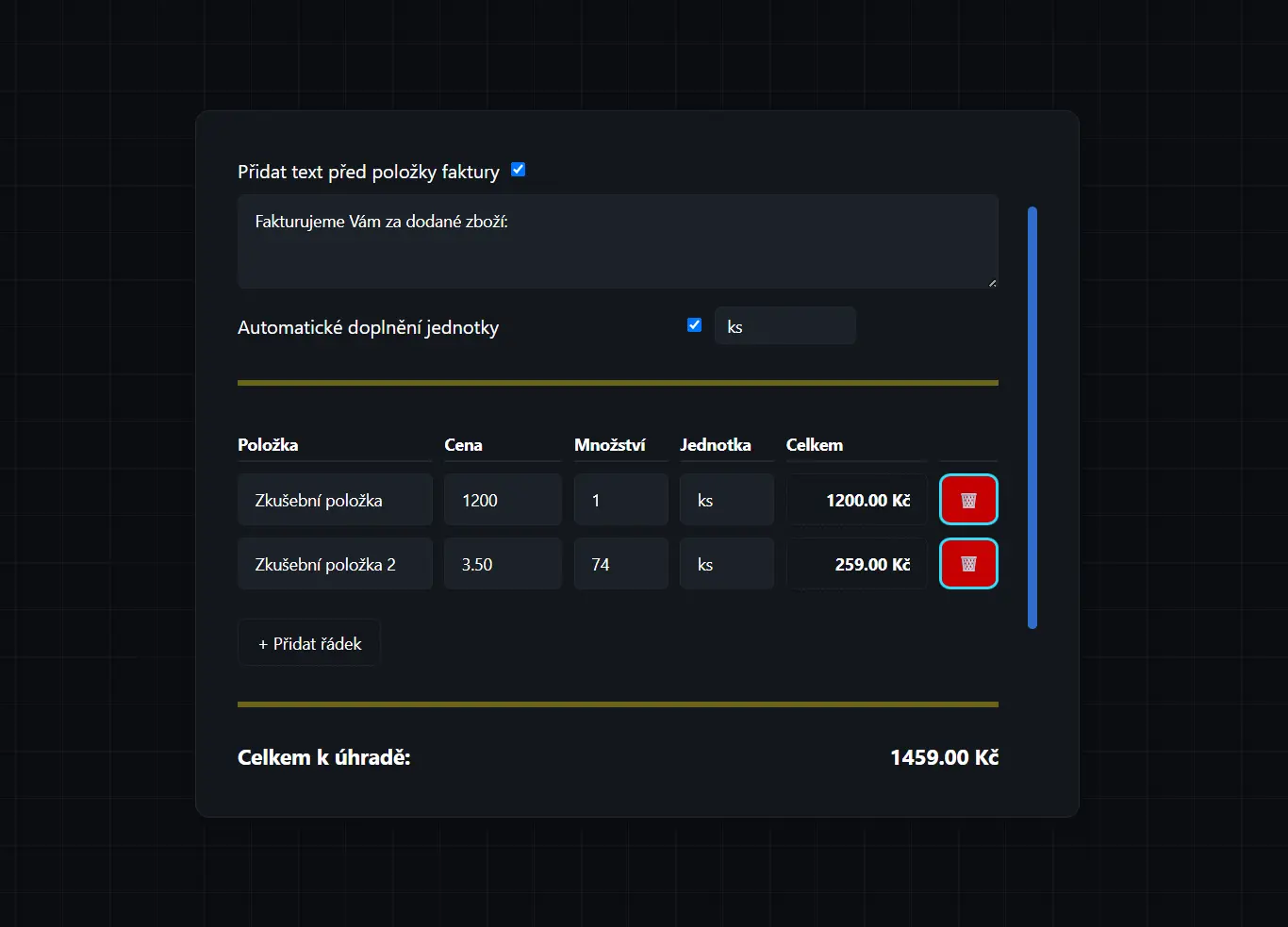
Task: Select the quantity field containing 74
Action: click(620, 564)
